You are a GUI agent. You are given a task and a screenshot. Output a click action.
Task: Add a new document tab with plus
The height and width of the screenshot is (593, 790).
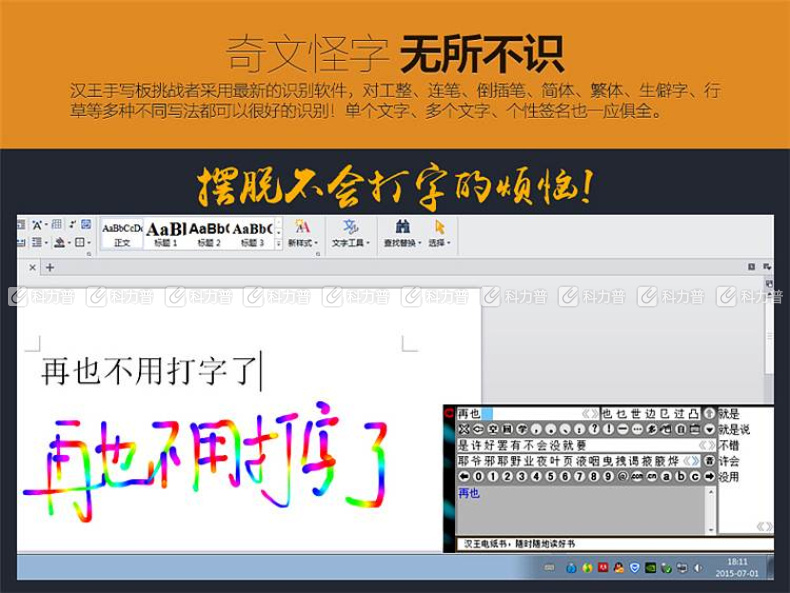50,268
